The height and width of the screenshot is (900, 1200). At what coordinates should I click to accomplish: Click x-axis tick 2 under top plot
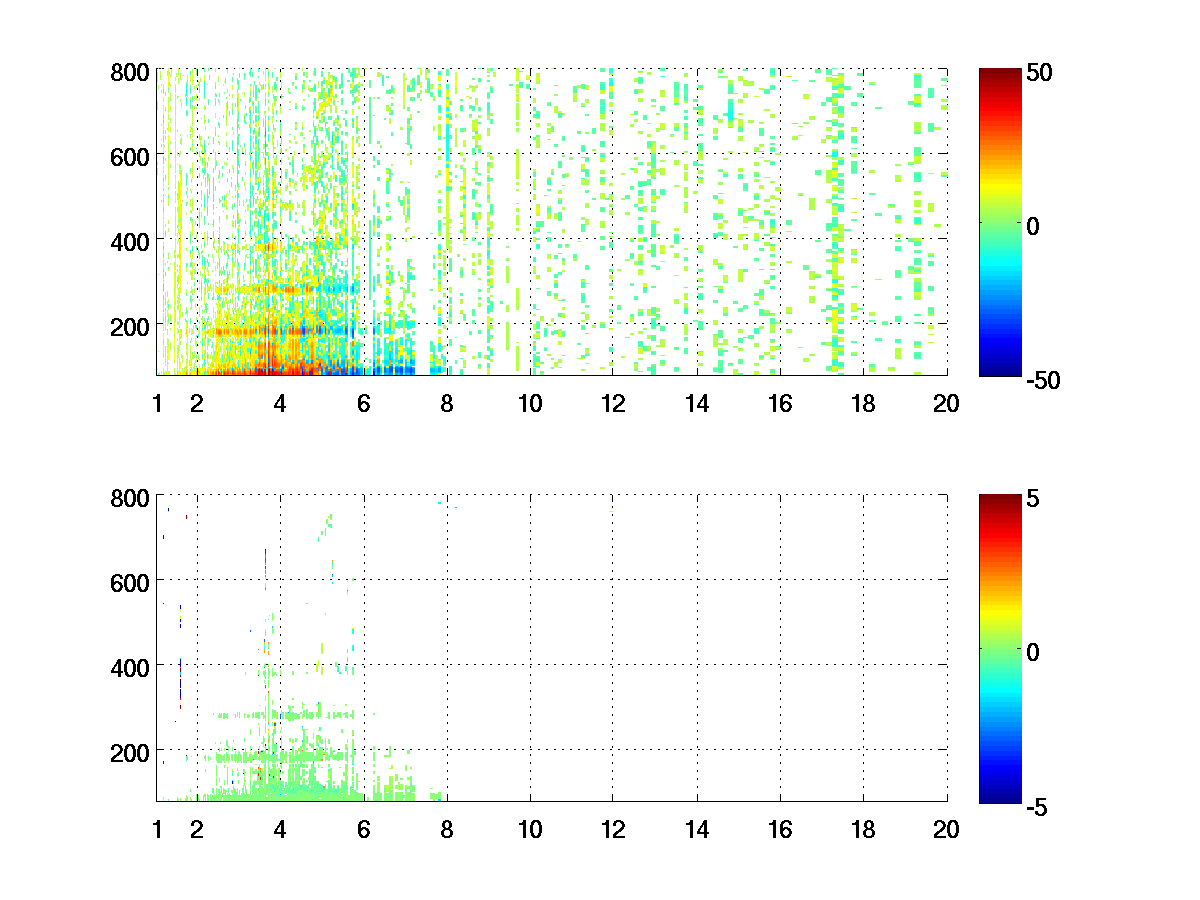tap(197, 404)
